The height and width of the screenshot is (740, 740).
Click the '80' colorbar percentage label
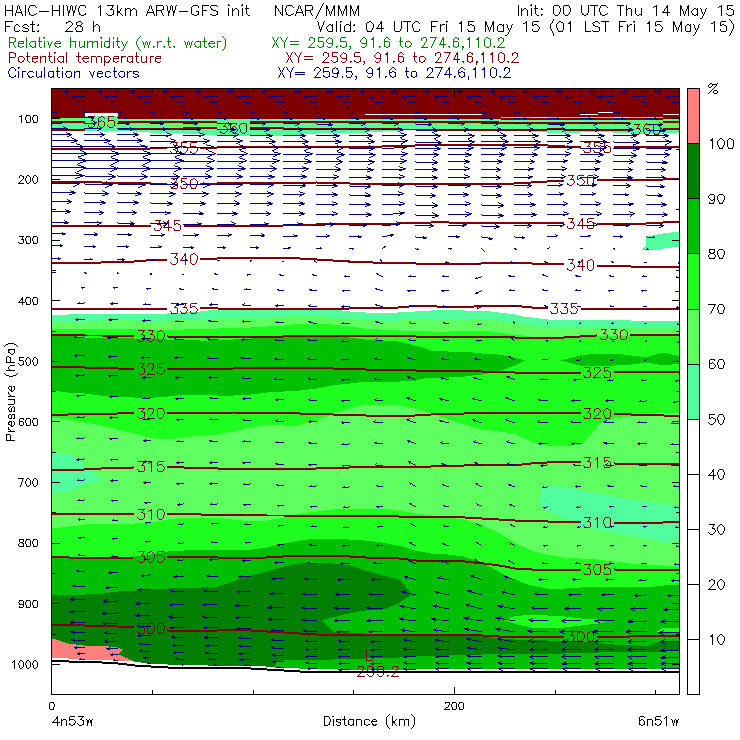[x=716, y=254]
